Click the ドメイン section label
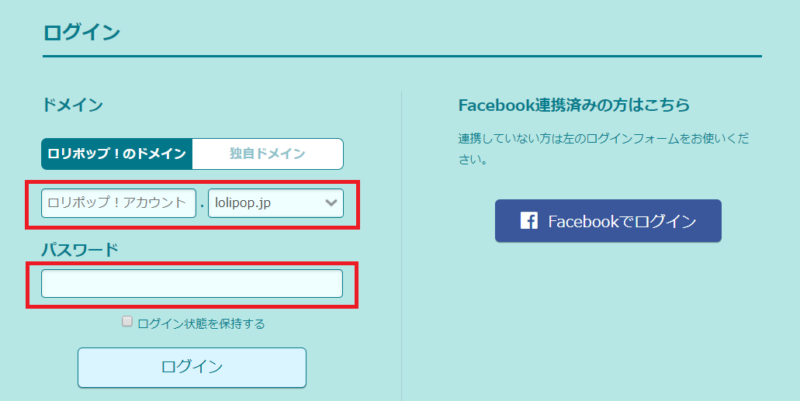The width and height of the screenshot is (800, 401). pyautogui.click(x=73, y=104)
